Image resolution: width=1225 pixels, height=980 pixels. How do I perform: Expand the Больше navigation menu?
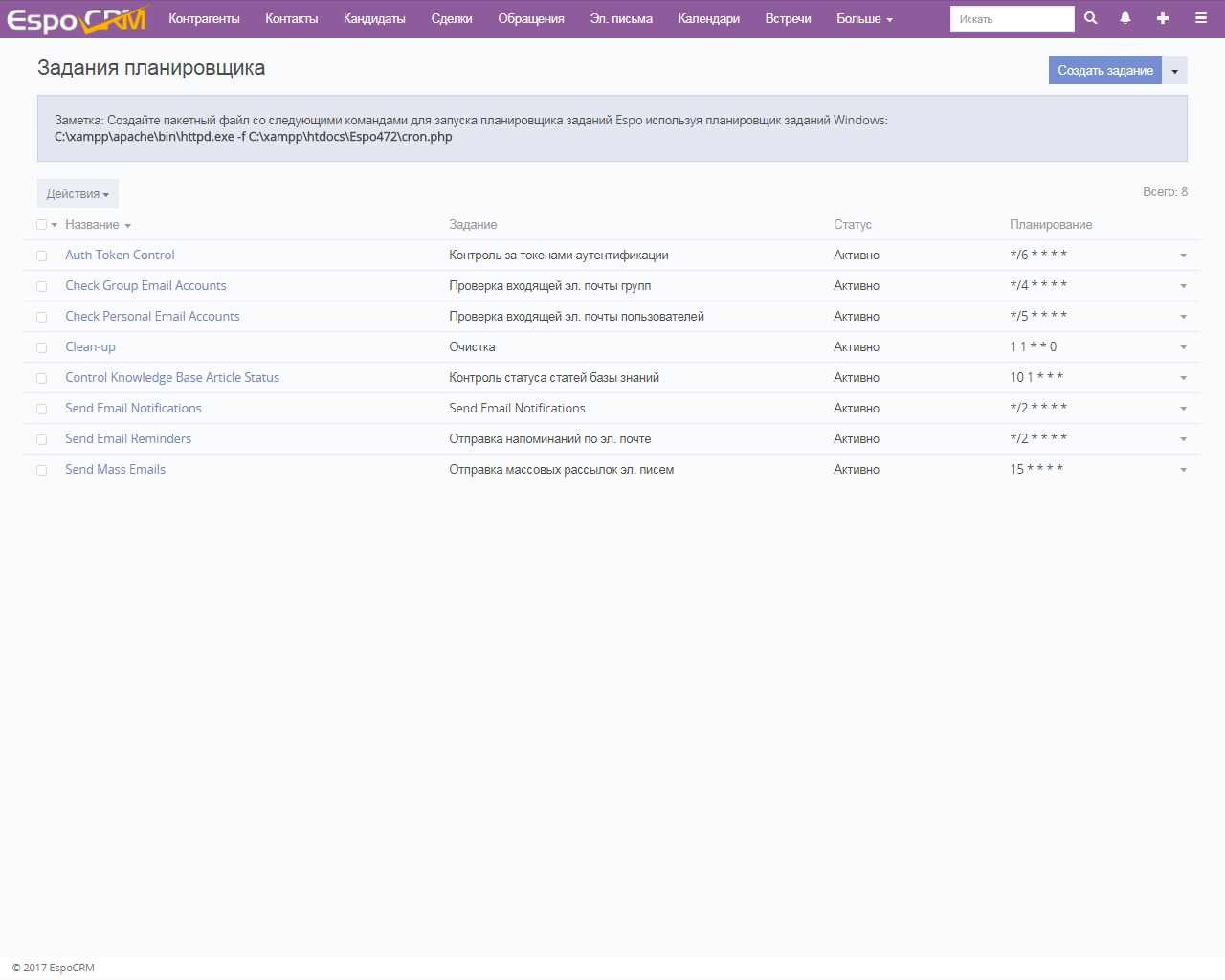pos(863,19)
